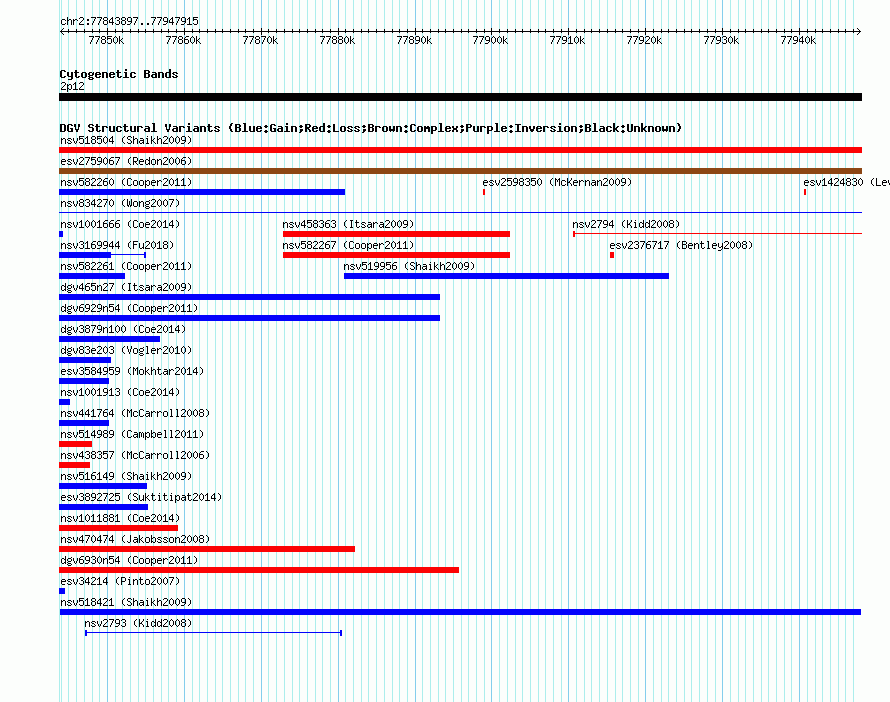Click the red nsv458363 loss bar
890x702 pixels.
pos(396,234)
